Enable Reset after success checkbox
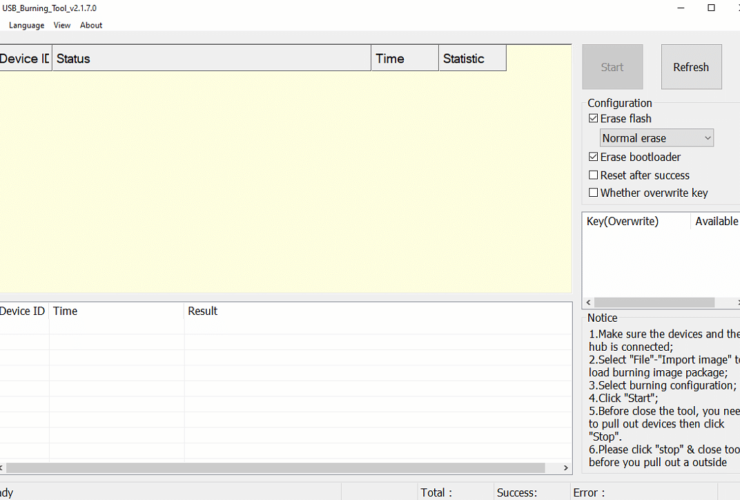Image resolution: width=740 pixels, height=500 pixels. [x=594, y=175]
